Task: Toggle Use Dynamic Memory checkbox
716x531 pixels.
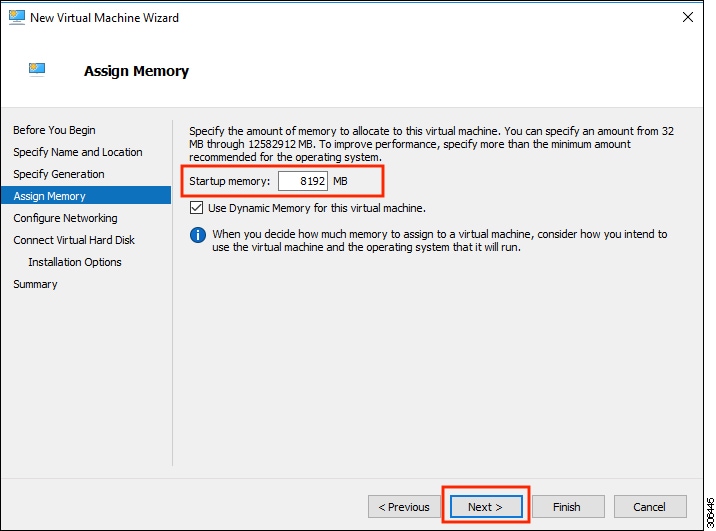Action: coord(196,208)
